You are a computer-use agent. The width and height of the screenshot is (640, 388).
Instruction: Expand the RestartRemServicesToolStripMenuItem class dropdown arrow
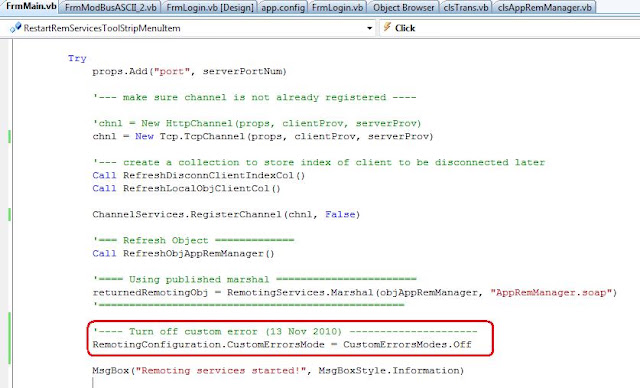pyautogui.click(x=369, y=28)
